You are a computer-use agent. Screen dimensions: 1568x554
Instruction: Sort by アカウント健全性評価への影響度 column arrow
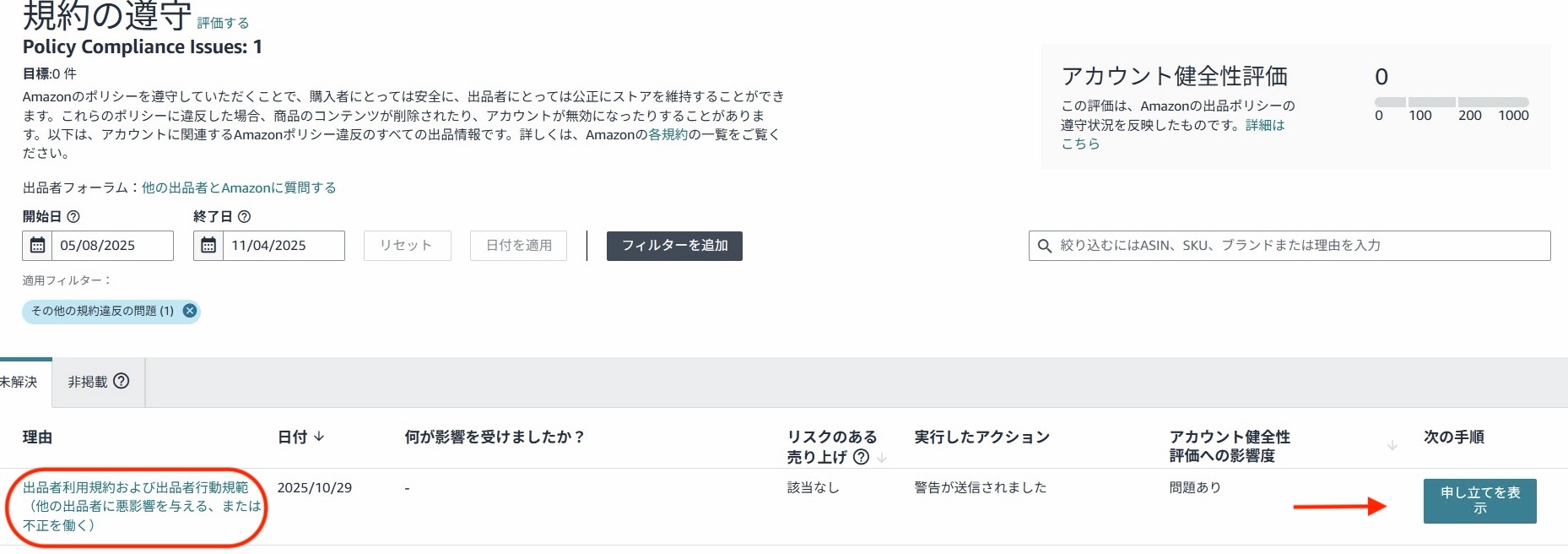1392,446
